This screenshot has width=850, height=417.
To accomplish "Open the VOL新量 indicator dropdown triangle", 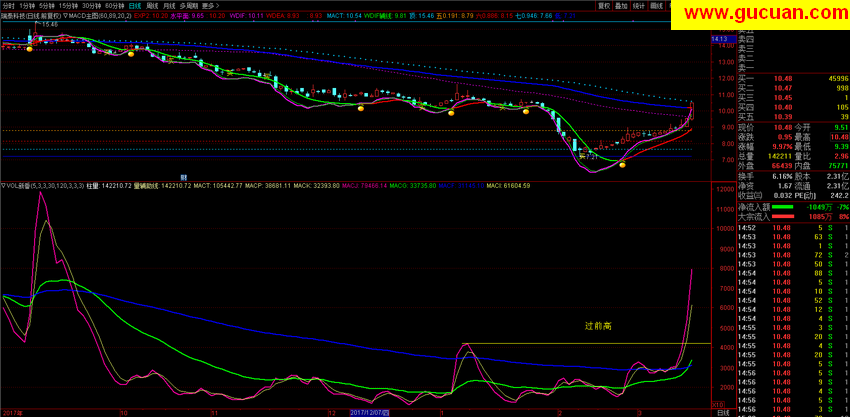I will click(x=3, y=185).
